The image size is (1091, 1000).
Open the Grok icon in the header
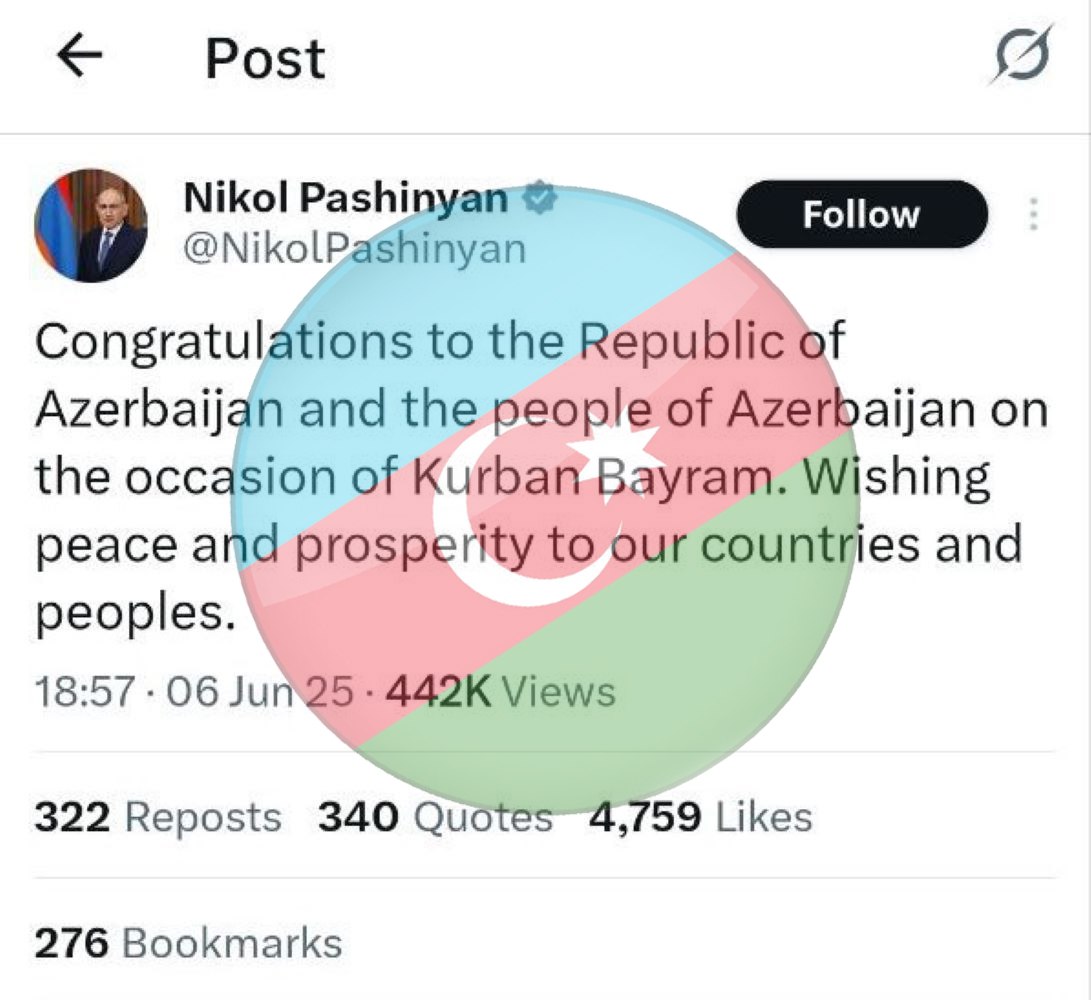(x=1021, y=55)
